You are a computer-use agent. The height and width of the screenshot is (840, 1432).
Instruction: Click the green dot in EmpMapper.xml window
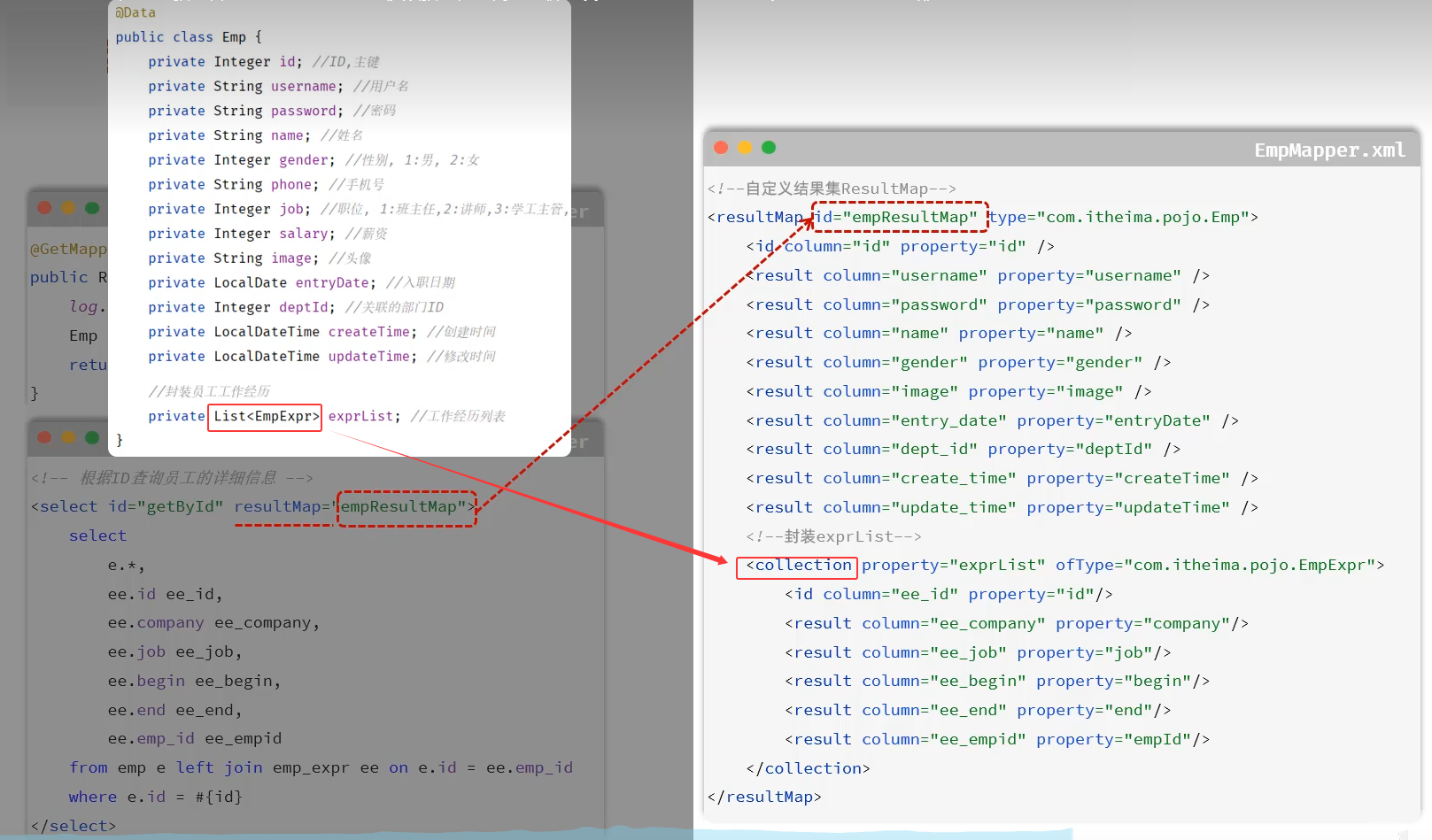[x=769, y=148]
